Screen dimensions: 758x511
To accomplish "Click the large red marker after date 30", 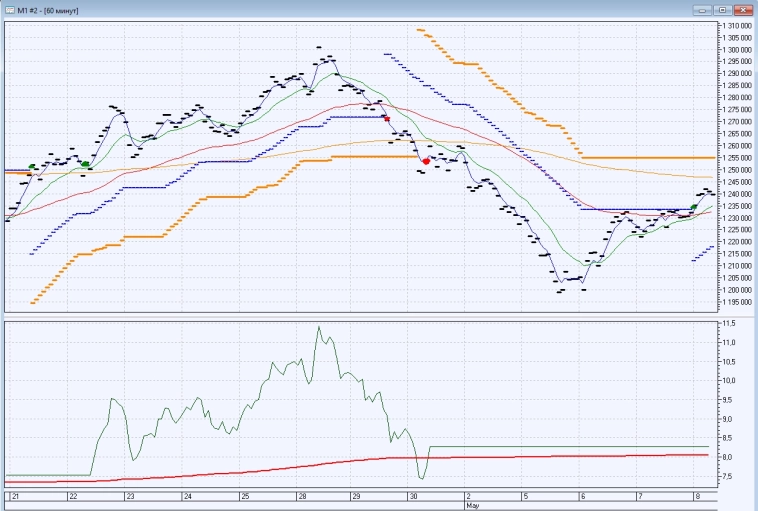I will tap(426, 161).
